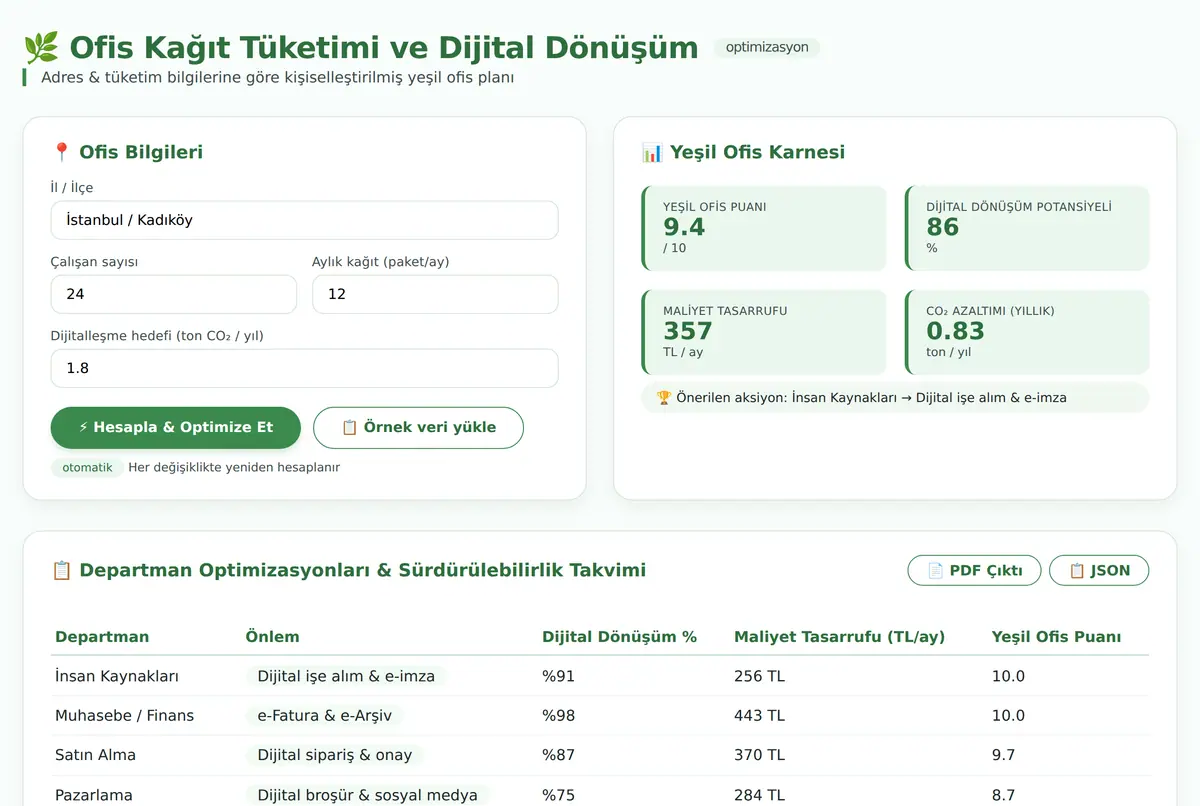Viewport: 1200px width, 806px height.
Task: Load sample data with Örnek veri yükle
Action: 418,427
